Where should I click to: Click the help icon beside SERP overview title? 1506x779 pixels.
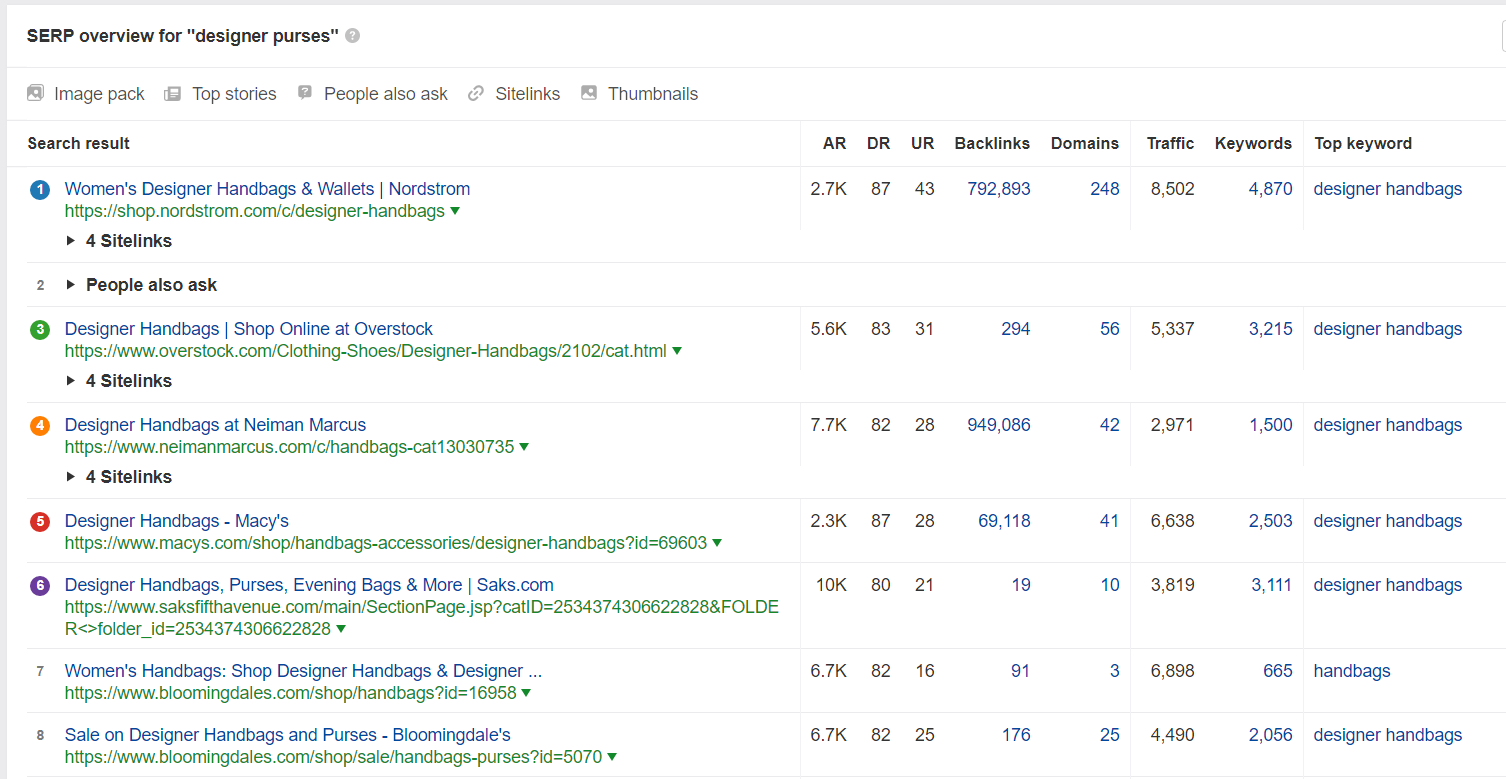pos(352,36)
